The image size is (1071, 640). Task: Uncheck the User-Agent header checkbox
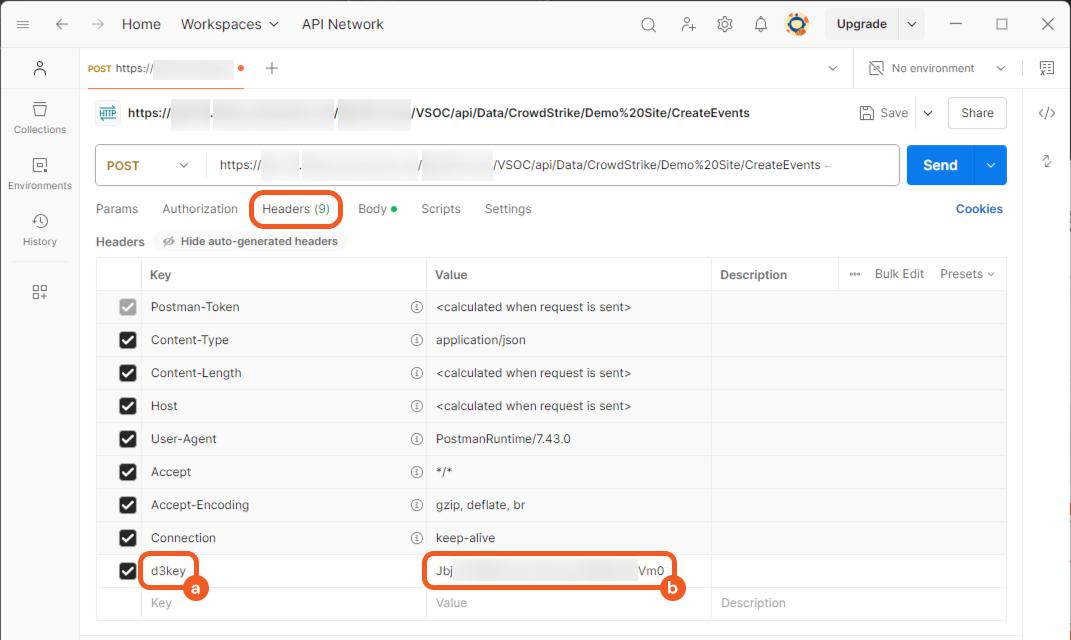[x=128, y=439]
